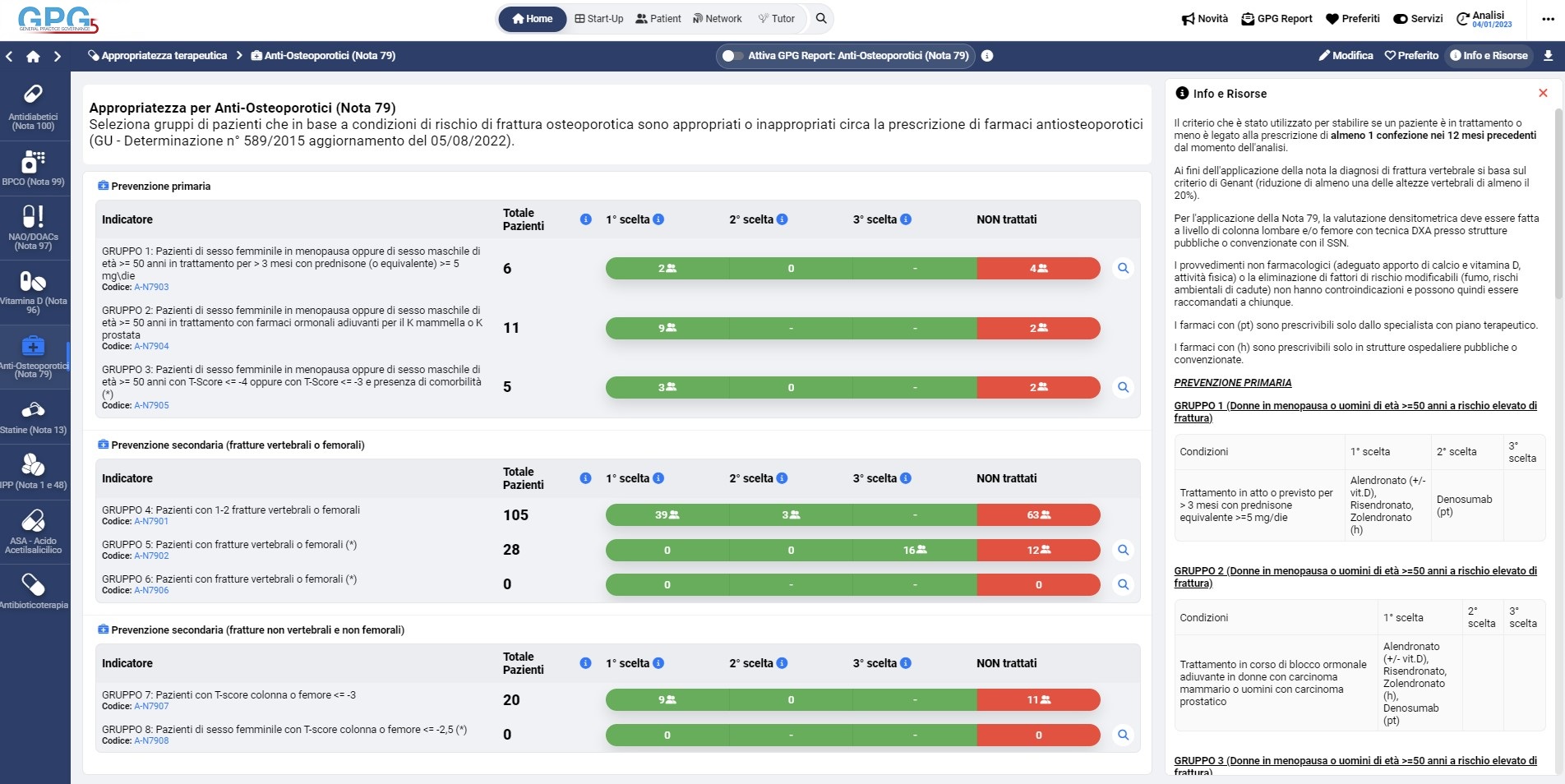Open the three-dots more options menu
The width and height of the screenshot is (1565, 784).
tap(1548, 19)
